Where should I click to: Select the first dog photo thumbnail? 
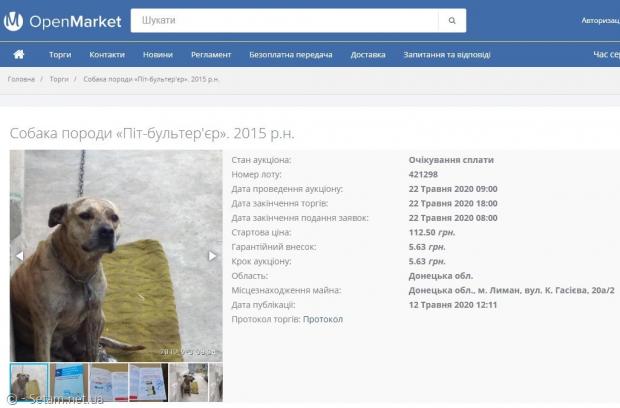(x=29, y=382)
